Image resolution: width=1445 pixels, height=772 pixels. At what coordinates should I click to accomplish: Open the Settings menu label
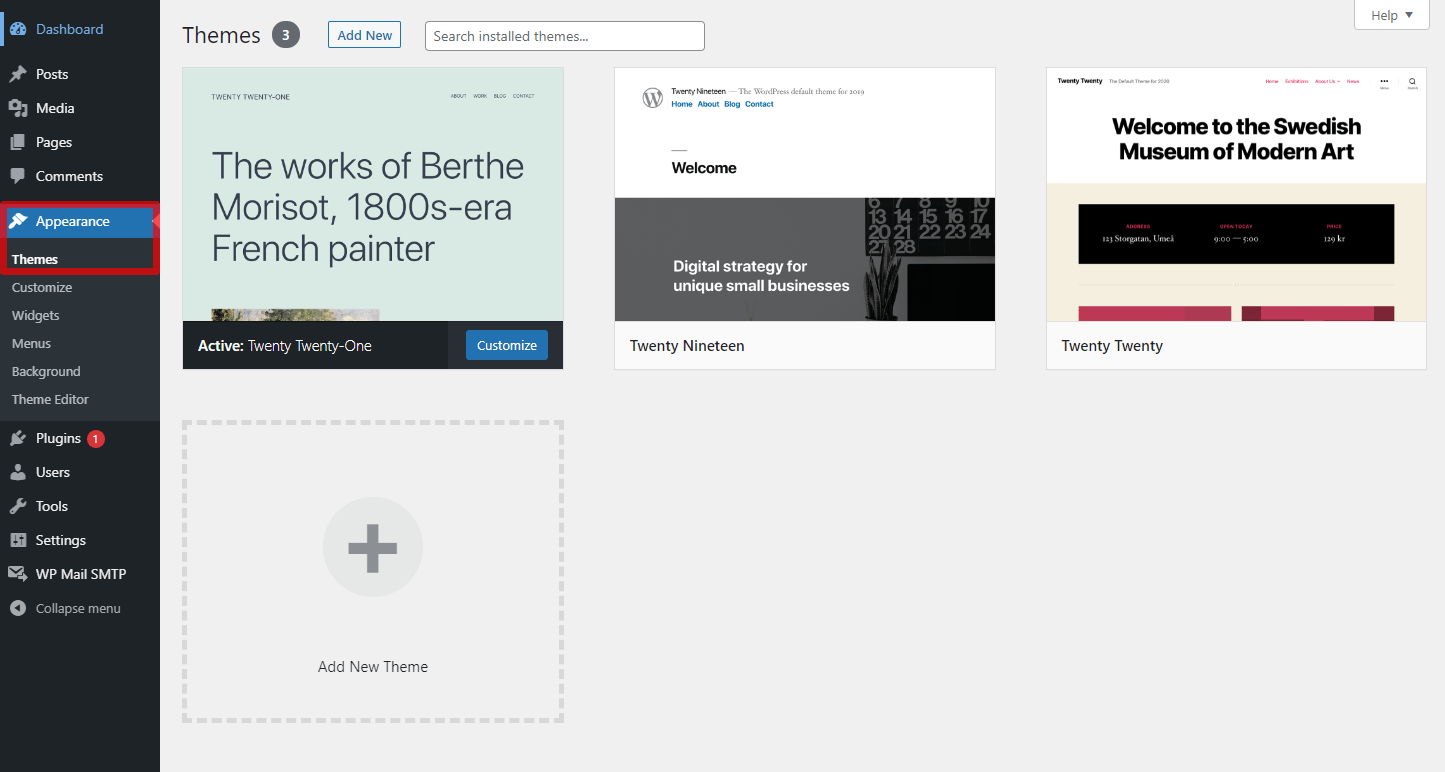coord(61,540)
